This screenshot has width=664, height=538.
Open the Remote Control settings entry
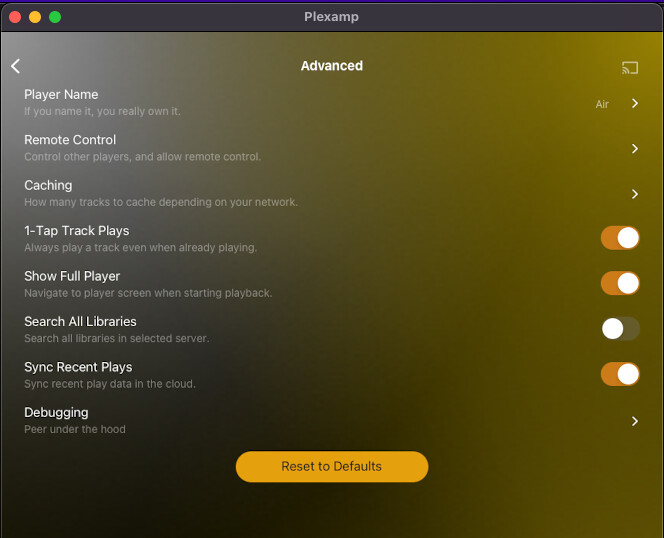(x=332, y=148)
